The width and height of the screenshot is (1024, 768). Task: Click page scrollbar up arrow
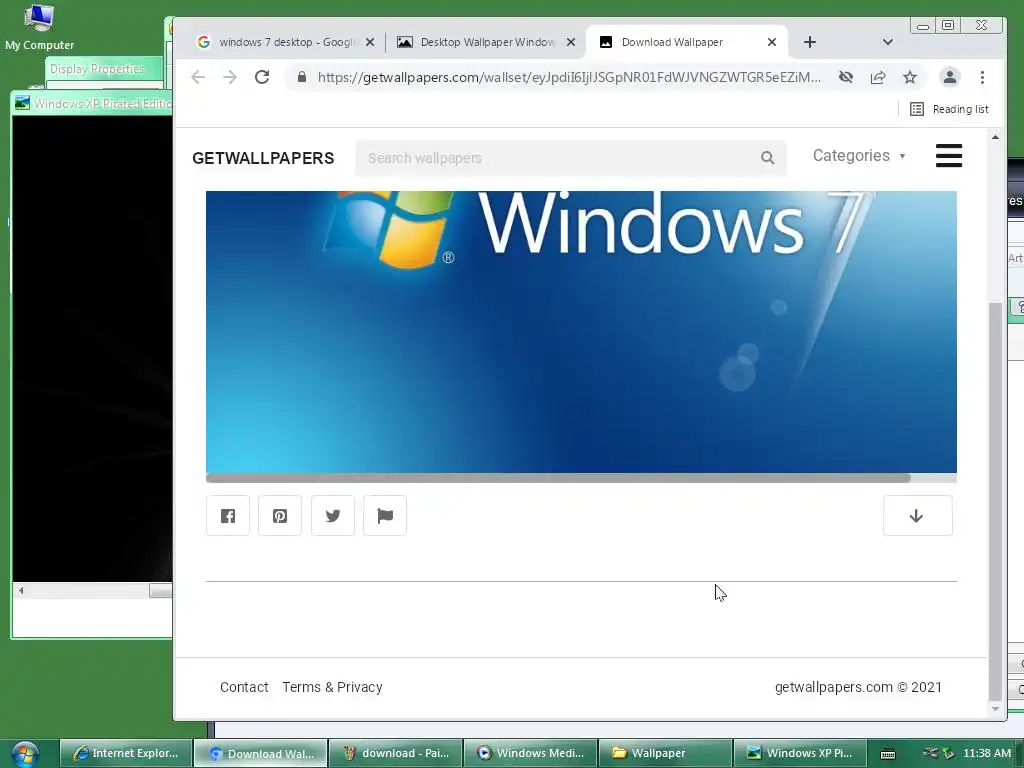point(995,137)
